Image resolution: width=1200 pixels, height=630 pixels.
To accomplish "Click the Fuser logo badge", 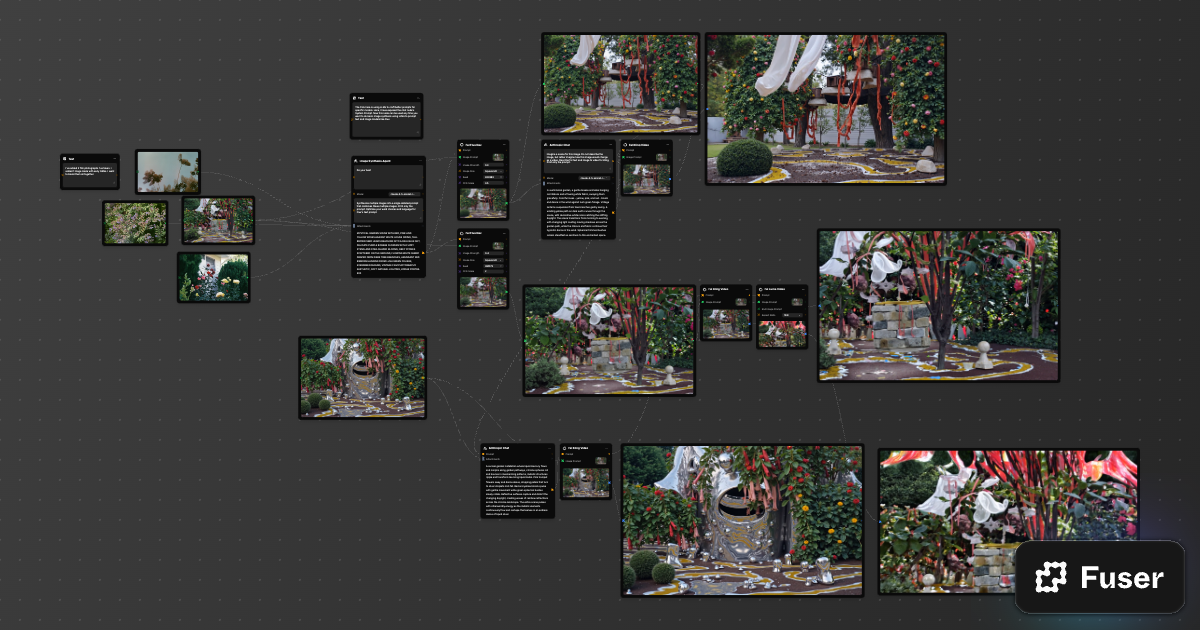I will click(x=1099, y=577).
